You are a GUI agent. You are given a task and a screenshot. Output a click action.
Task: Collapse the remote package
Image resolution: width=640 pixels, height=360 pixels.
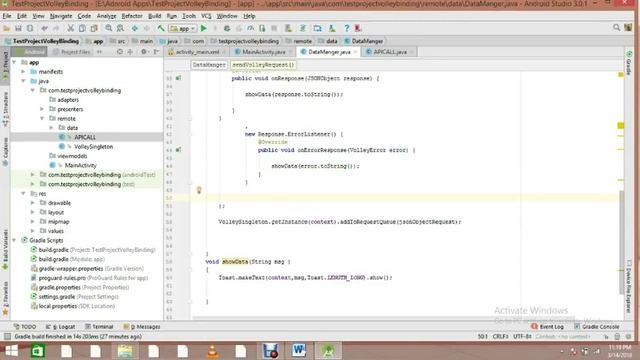tap(42, 119)
